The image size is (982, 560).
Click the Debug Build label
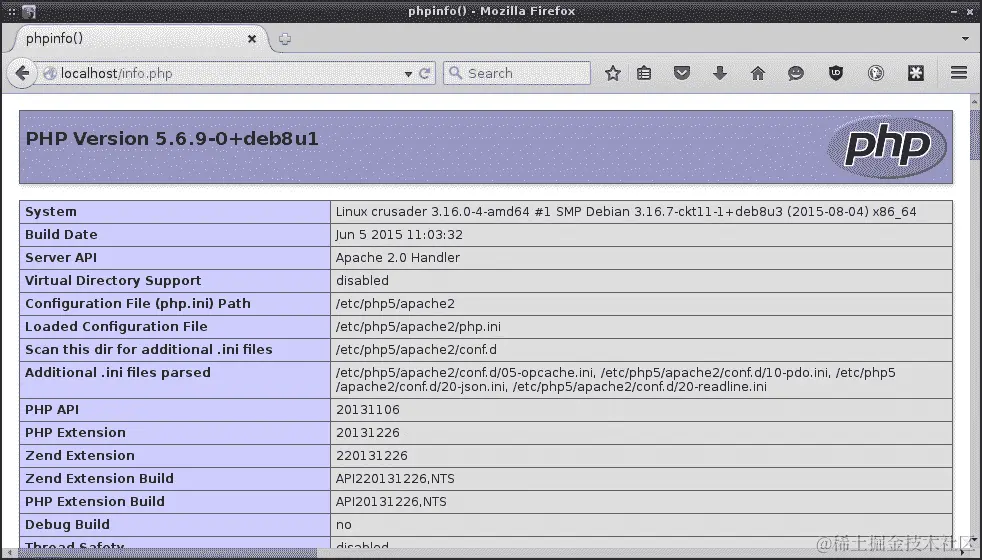point(67,524)
